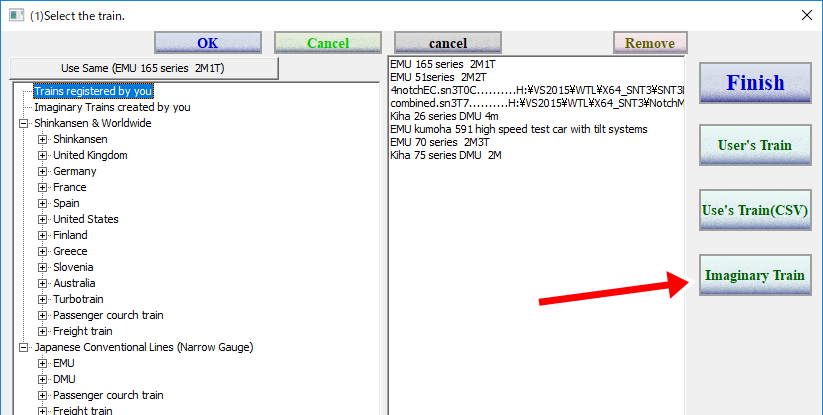Click the Use's Train(CSV) button
The width and height of the screenshot is (823, 415).
tap(754, 211)
